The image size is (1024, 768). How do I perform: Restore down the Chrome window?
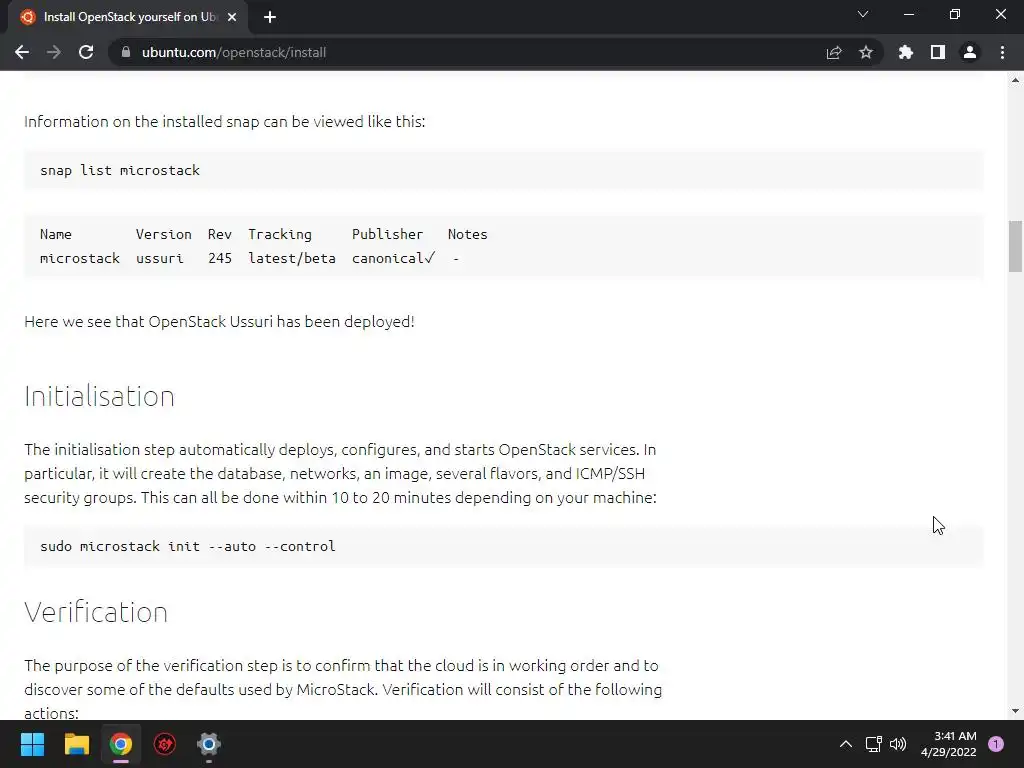(x=955, y=14)
